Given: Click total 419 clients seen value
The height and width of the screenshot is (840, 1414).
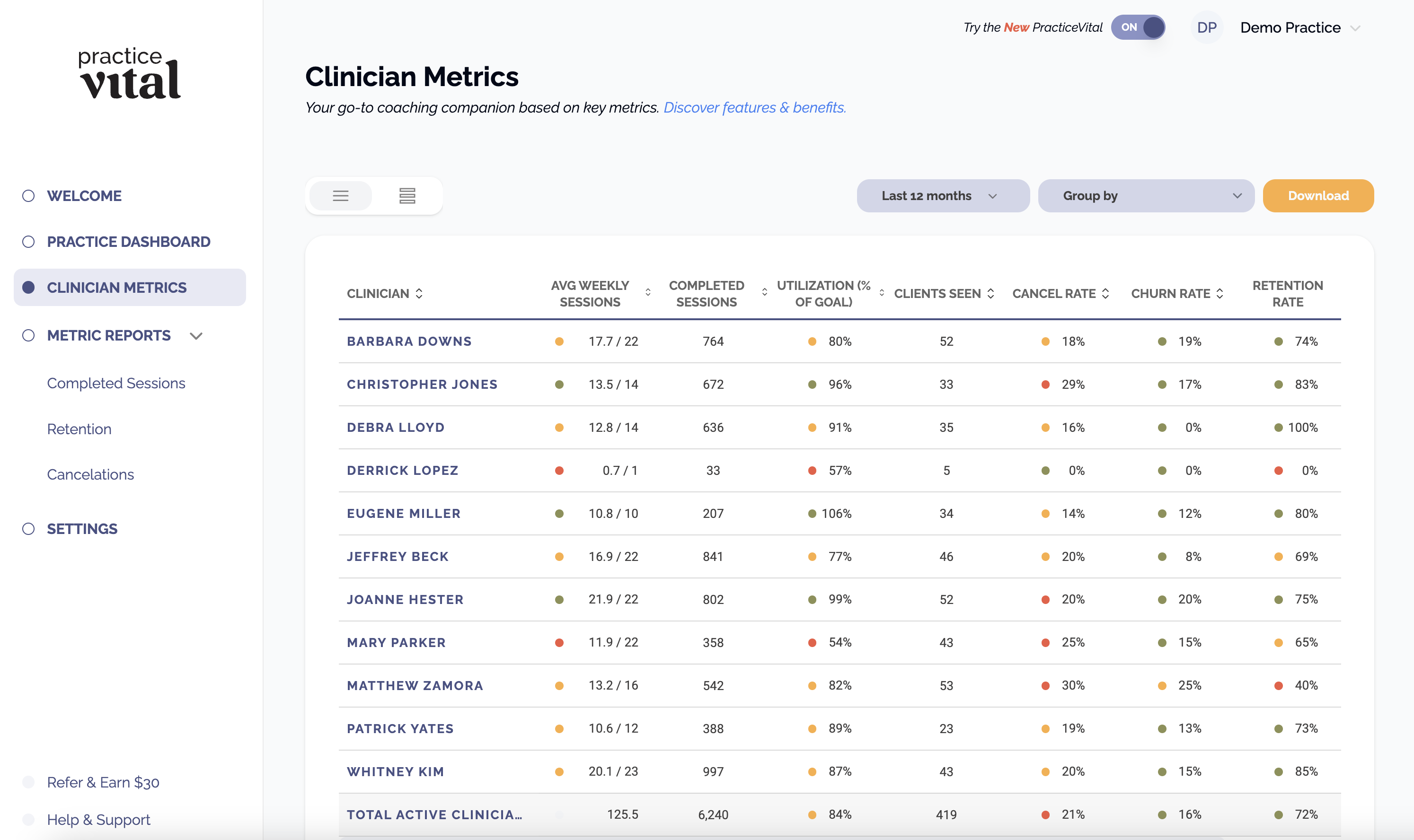Looking at the screenshot, I should pos(946,814).
